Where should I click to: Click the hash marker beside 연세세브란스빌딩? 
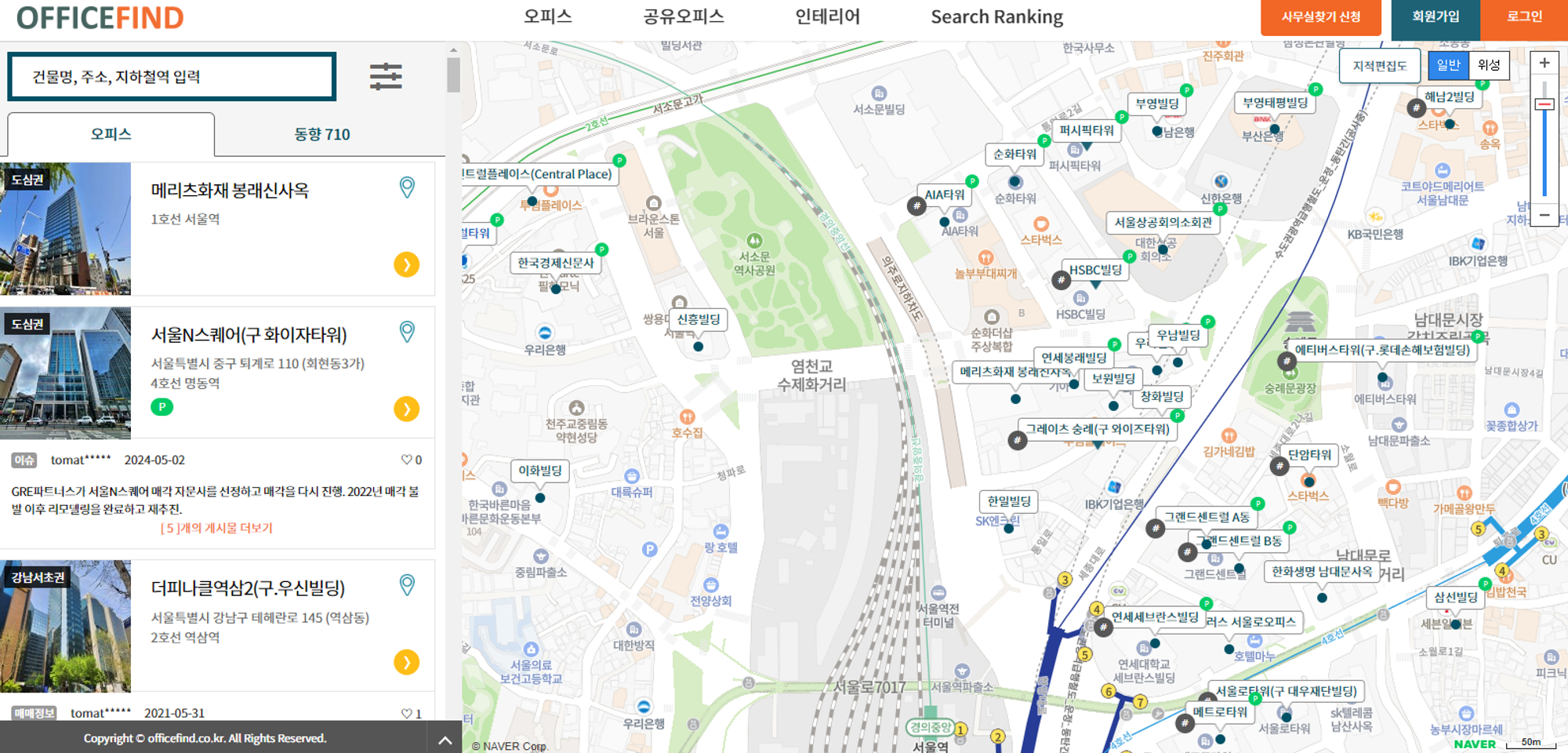point(1103,627)
